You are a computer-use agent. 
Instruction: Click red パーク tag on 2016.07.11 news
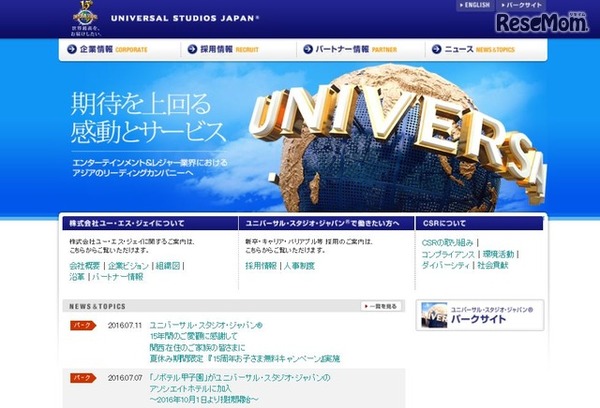tap(83, 325)
